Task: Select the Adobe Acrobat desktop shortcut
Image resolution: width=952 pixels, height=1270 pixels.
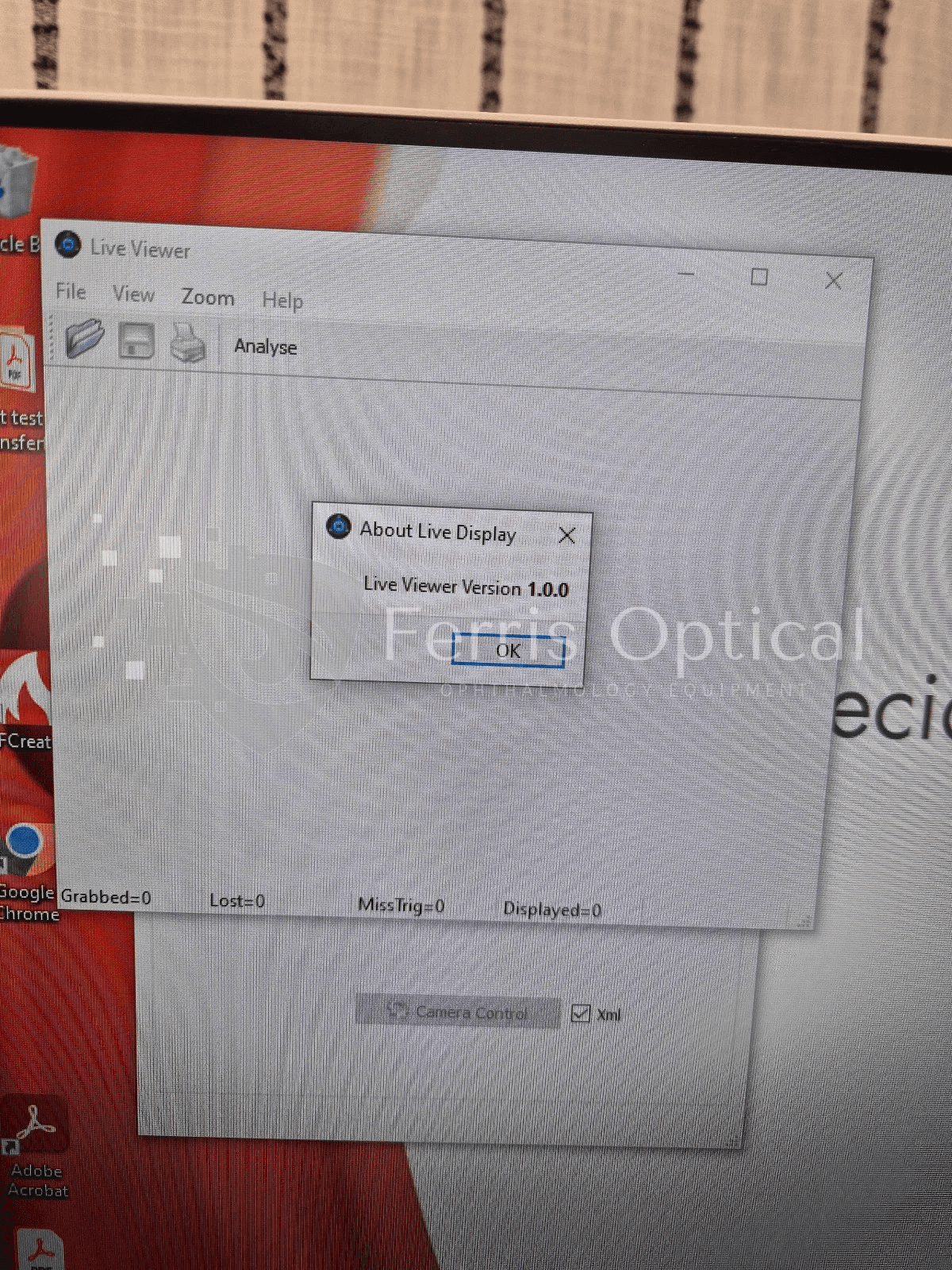Action: click(x=36, y=1147)
